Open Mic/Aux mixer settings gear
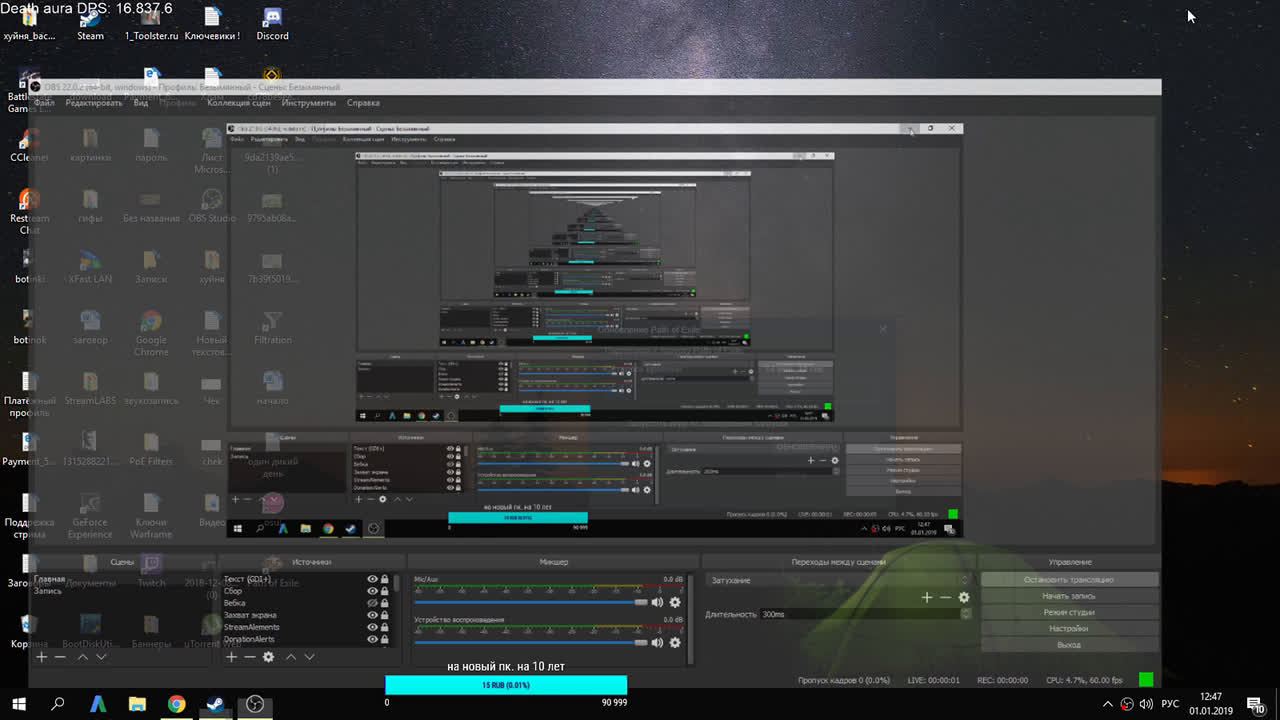 coord(675,602)
